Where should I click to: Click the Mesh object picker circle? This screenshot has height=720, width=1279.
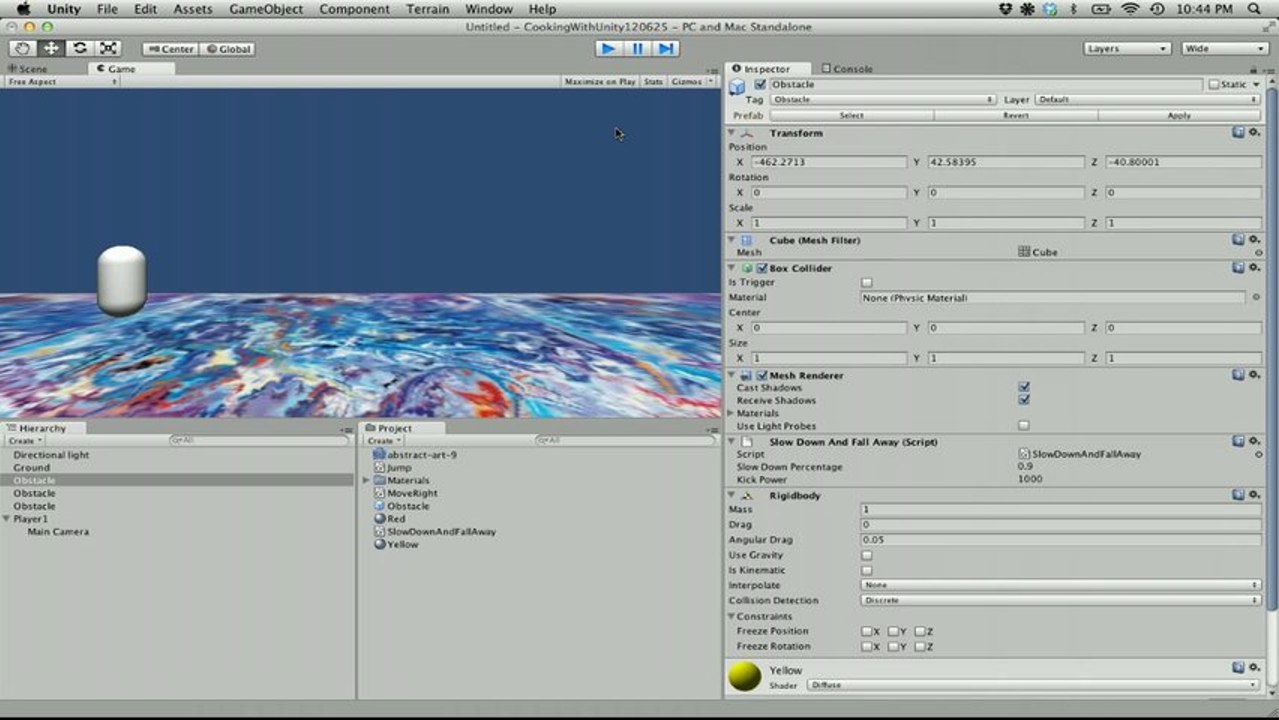tap(1258, 253)
